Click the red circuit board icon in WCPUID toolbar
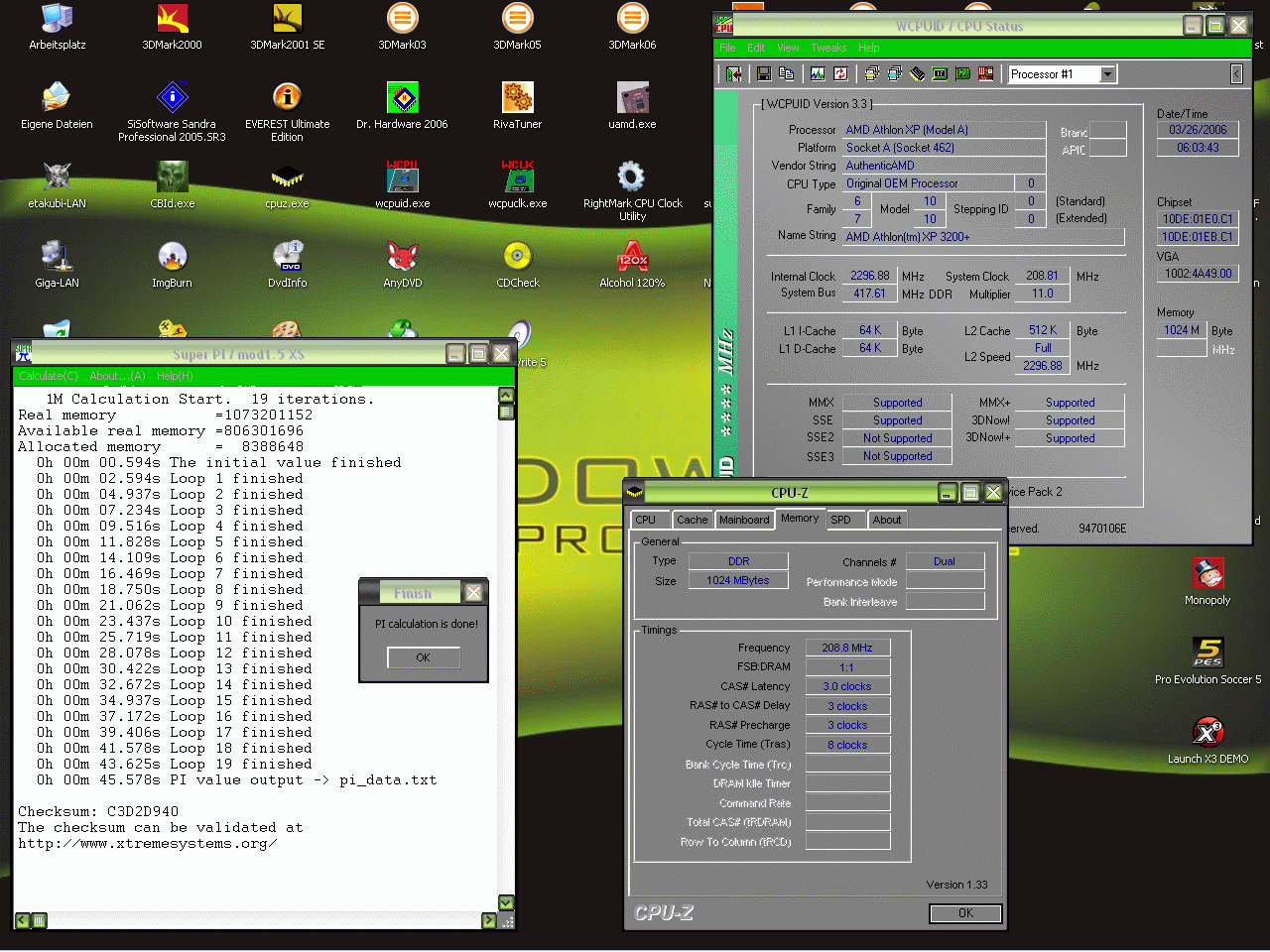This screenshot has width=1270, height=952. 986,73
